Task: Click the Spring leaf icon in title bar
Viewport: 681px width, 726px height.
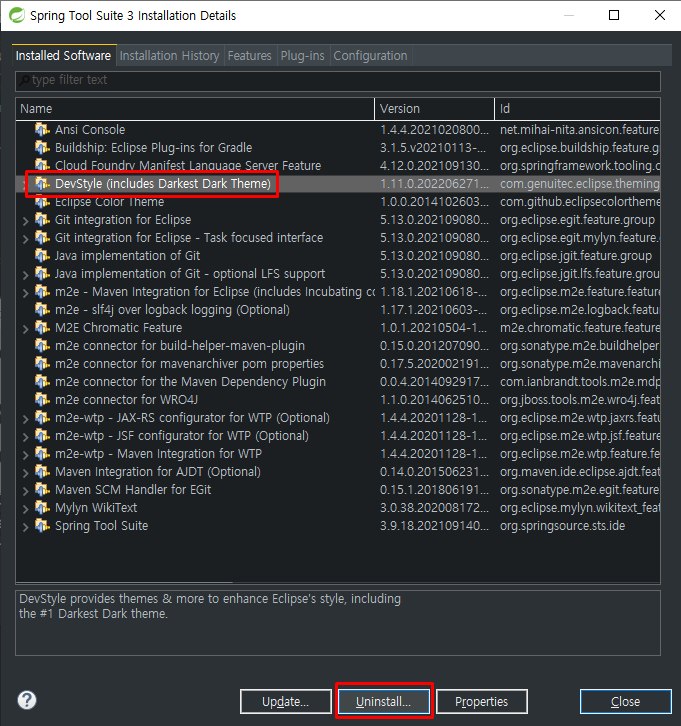Action: pyautogui.click(x=17, y=15)
